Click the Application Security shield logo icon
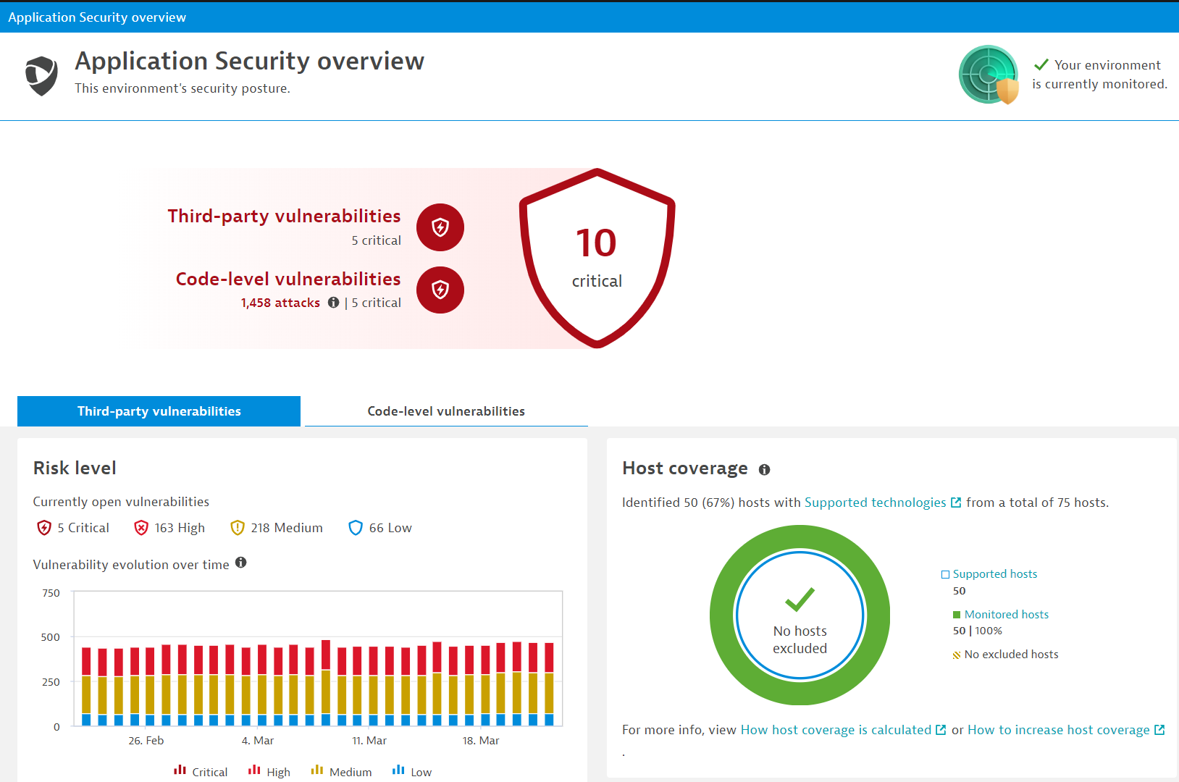The image size is (1179, 782). [41, 76]
